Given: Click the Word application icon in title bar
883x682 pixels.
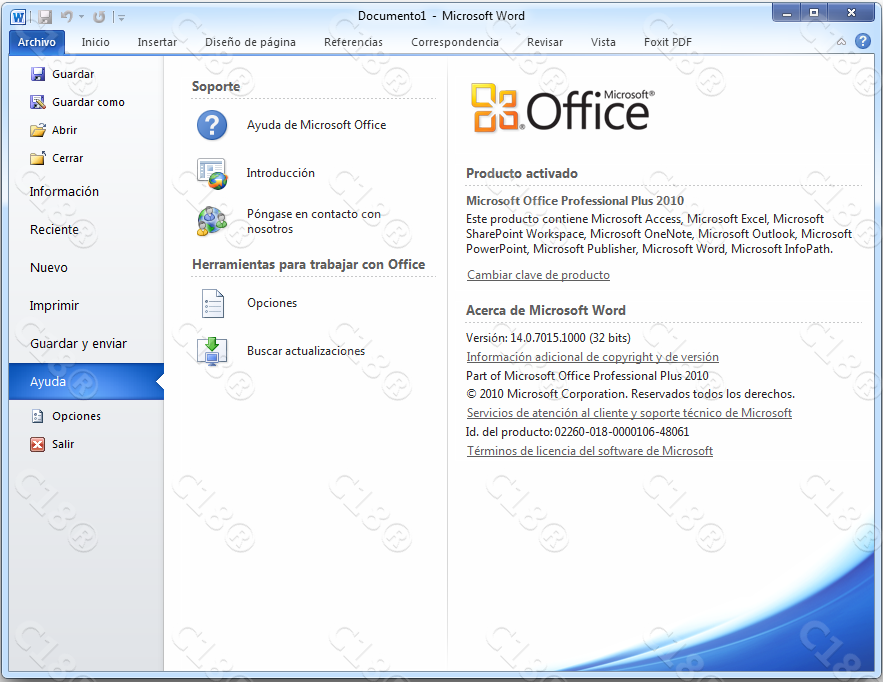Looking at the screenshot, I should [x=18, y=17].
